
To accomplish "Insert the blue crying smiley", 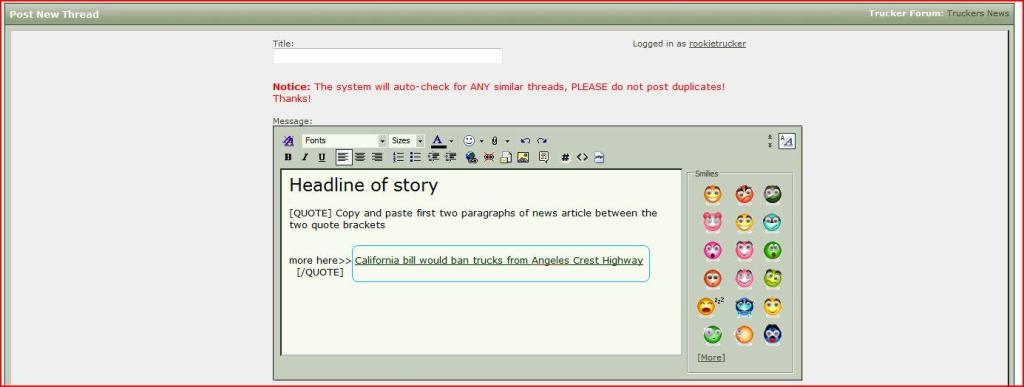I will click(744, 306).
